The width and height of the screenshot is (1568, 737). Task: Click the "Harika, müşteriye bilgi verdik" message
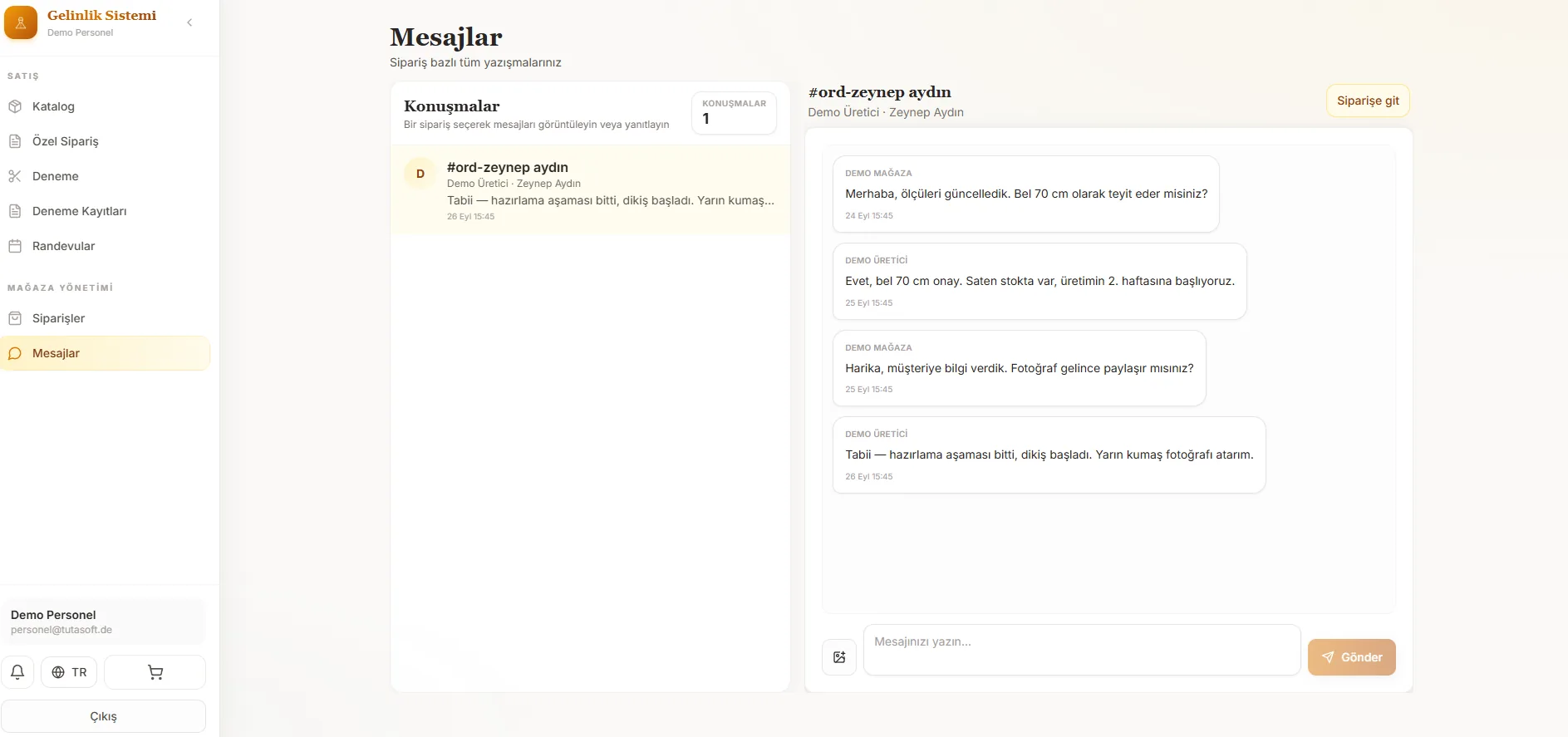[x=1019, y=368]
